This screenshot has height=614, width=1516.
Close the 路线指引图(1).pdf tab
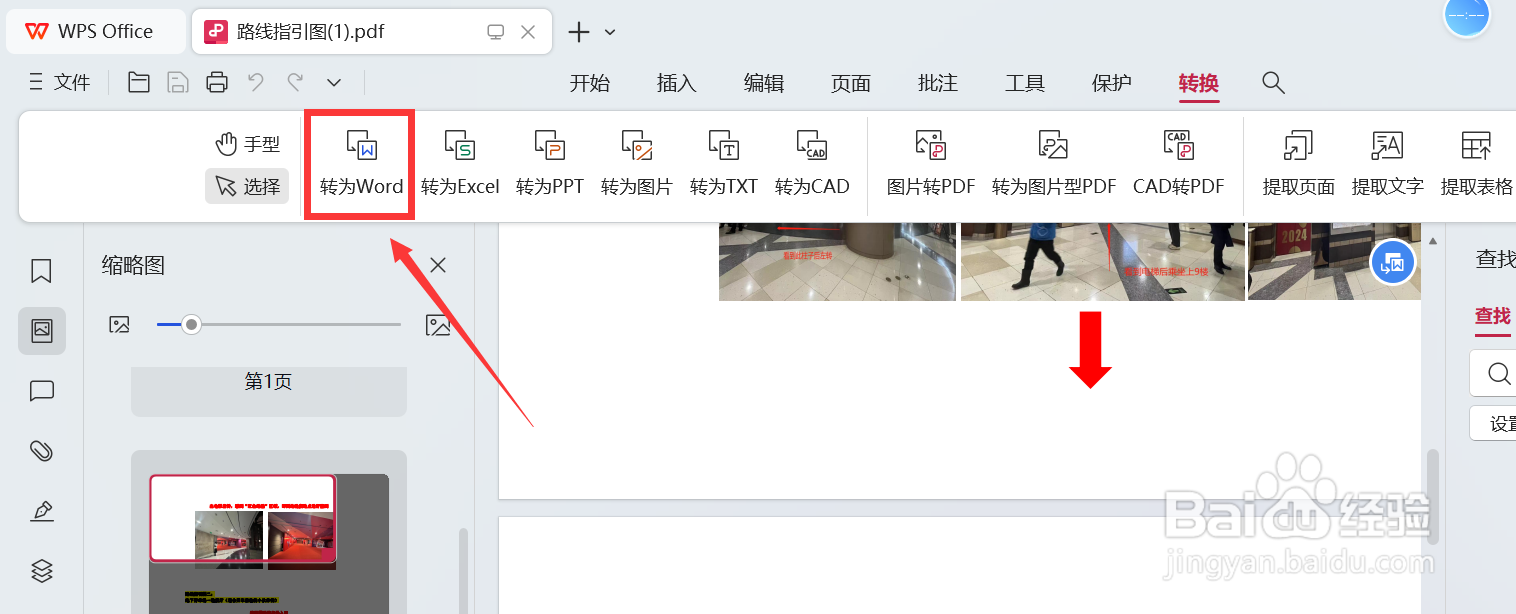[x=528, y=32]
